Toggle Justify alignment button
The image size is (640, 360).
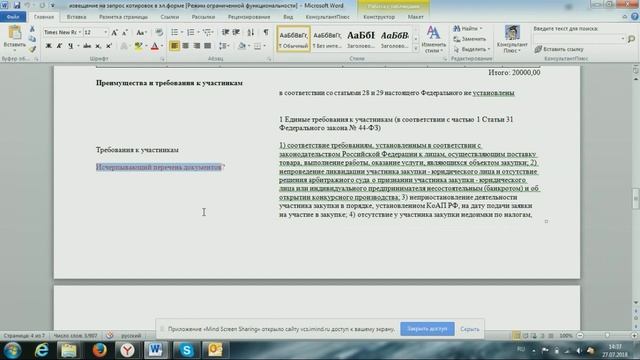207,46
